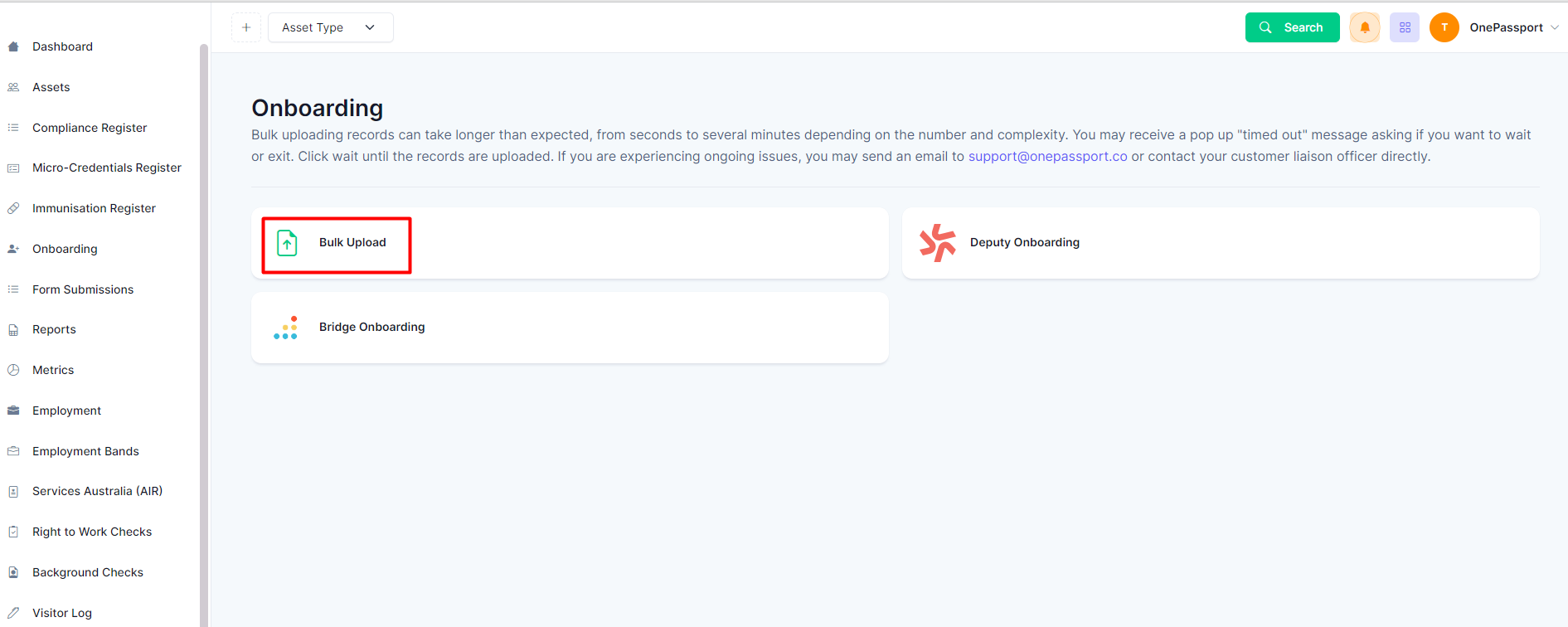Click the Dashboard home icon
The image size is (1568, 627).
(13, 46)
